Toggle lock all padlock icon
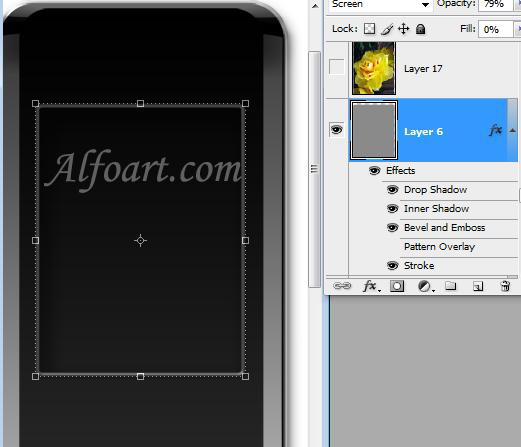 (421, 29)
